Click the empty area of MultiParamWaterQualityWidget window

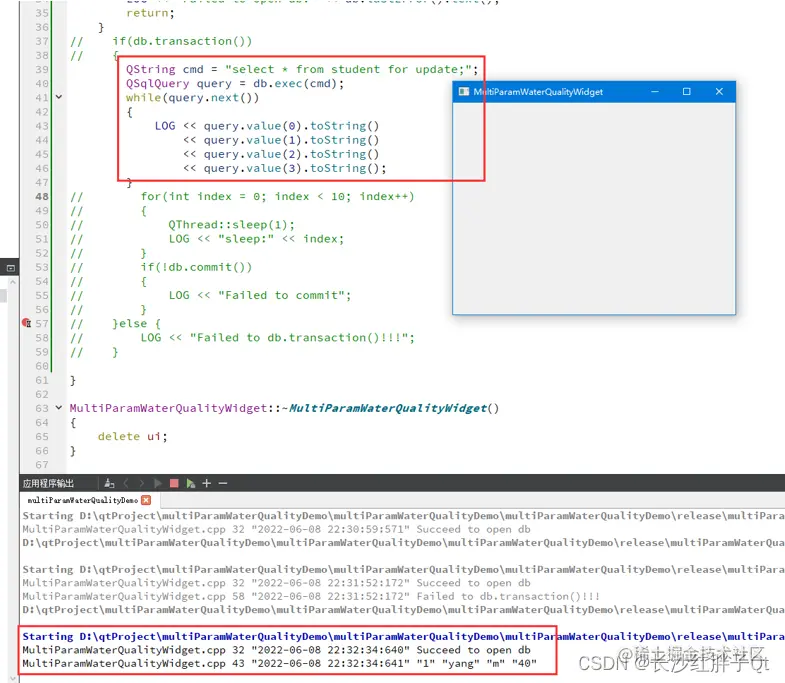click(594, 208)
